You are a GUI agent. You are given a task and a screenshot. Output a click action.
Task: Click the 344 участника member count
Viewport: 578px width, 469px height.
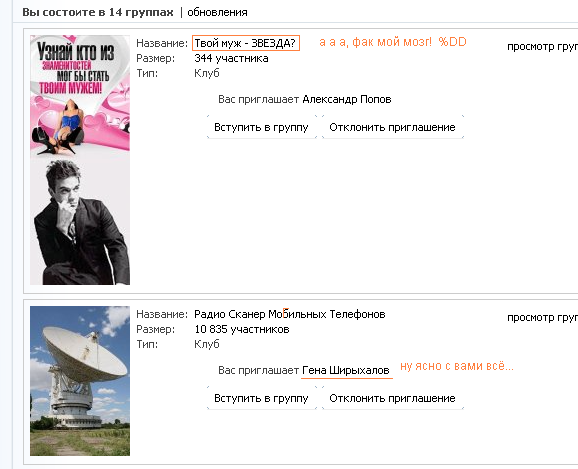click(231, 58)
